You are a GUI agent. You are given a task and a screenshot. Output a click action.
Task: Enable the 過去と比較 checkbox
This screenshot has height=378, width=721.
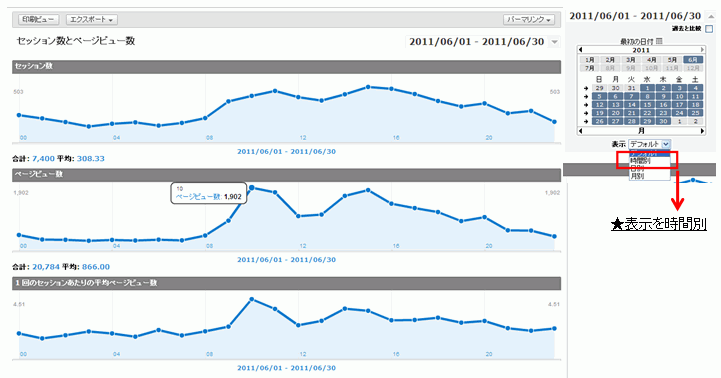coord(710,29)
